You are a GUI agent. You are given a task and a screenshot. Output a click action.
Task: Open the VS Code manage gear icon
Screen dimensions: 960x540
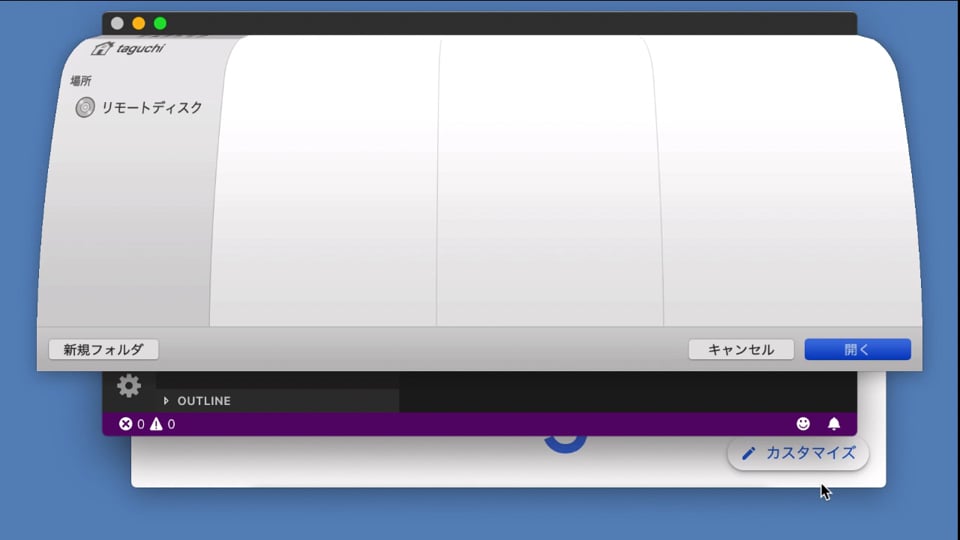point(129,386)
